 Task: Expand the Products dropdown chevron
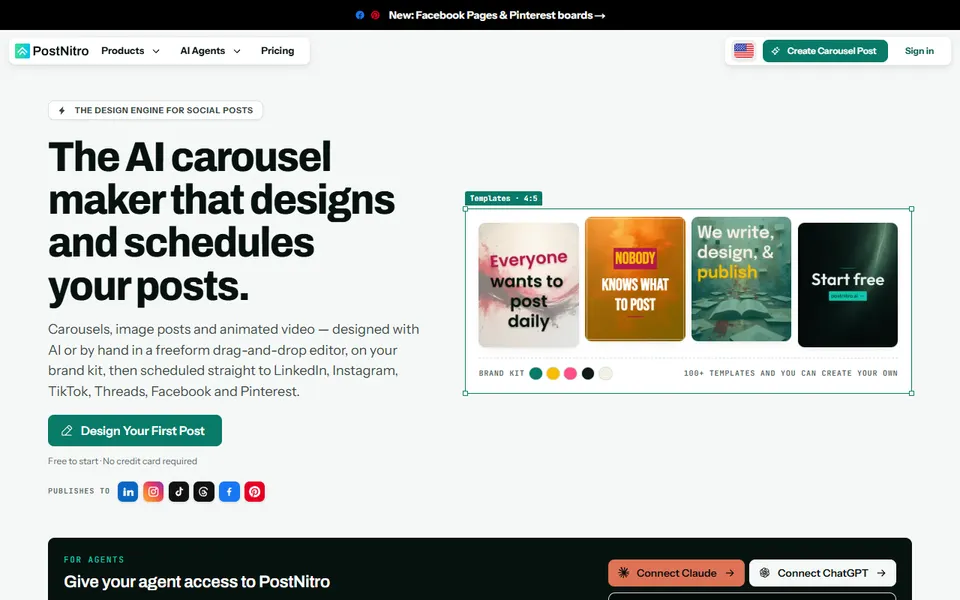(156, 51)
